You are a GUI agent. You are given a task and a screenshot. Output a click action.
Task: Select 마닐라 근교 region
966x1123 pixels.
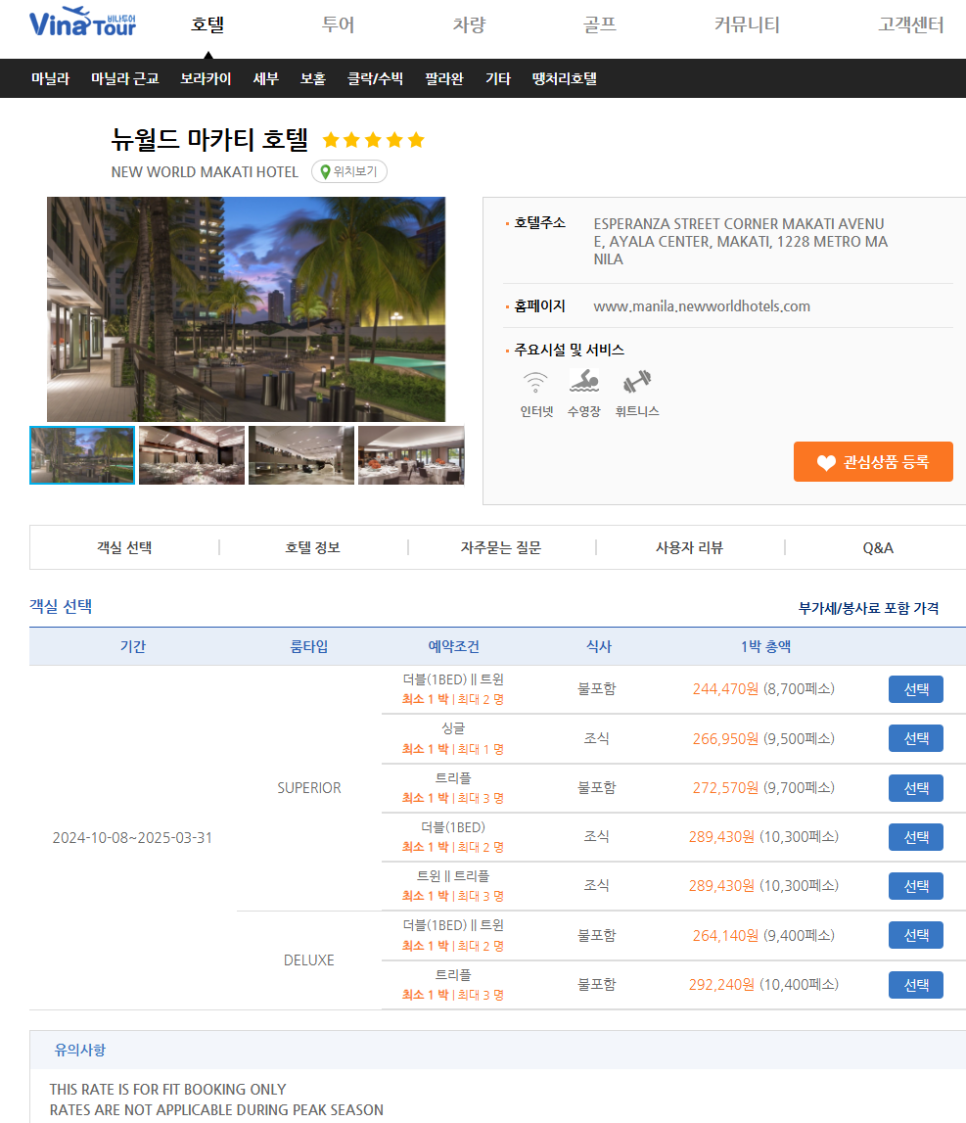pyautogui.click(x=125, y=79)
